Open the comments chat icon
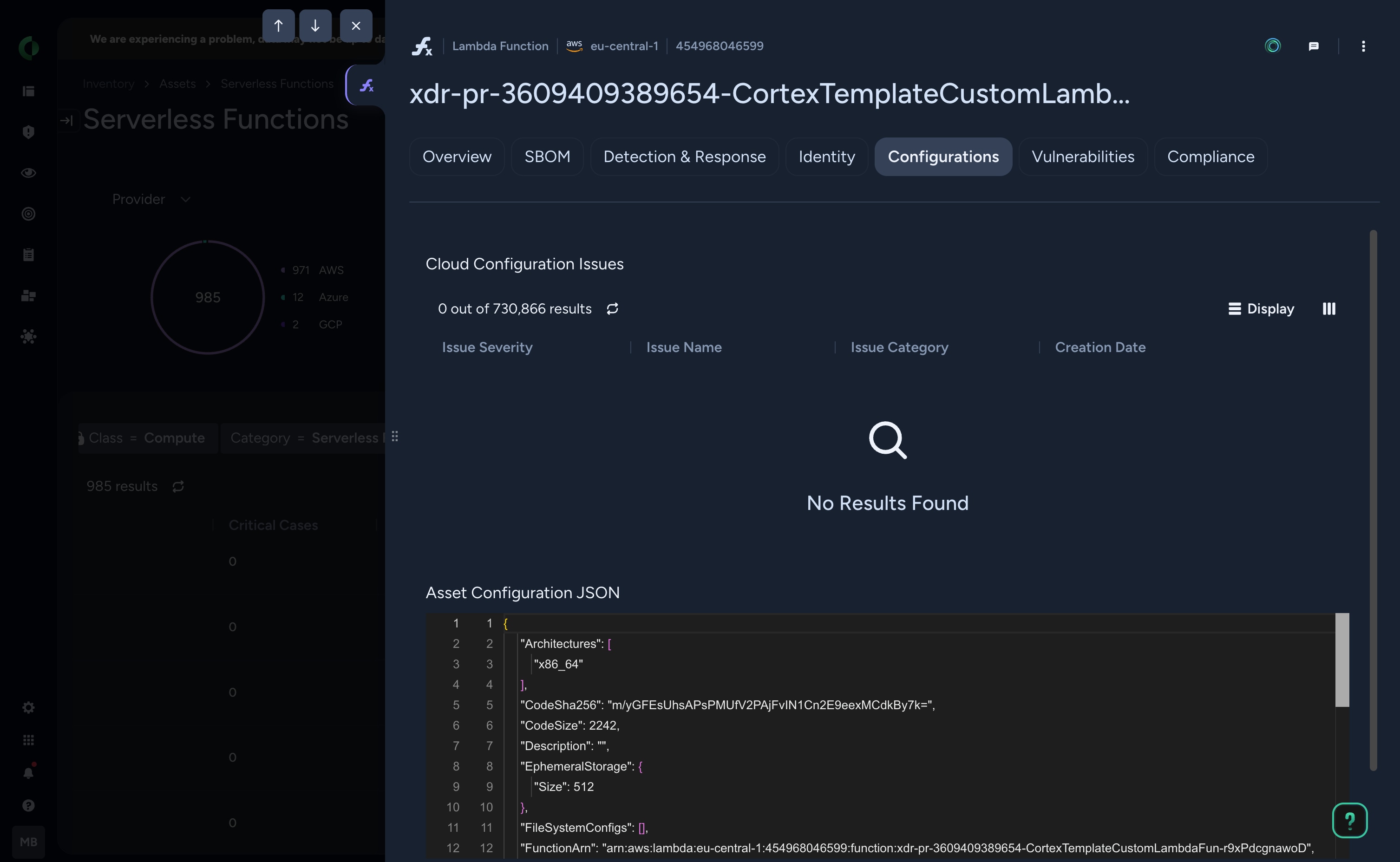 tap(1313, 46)
